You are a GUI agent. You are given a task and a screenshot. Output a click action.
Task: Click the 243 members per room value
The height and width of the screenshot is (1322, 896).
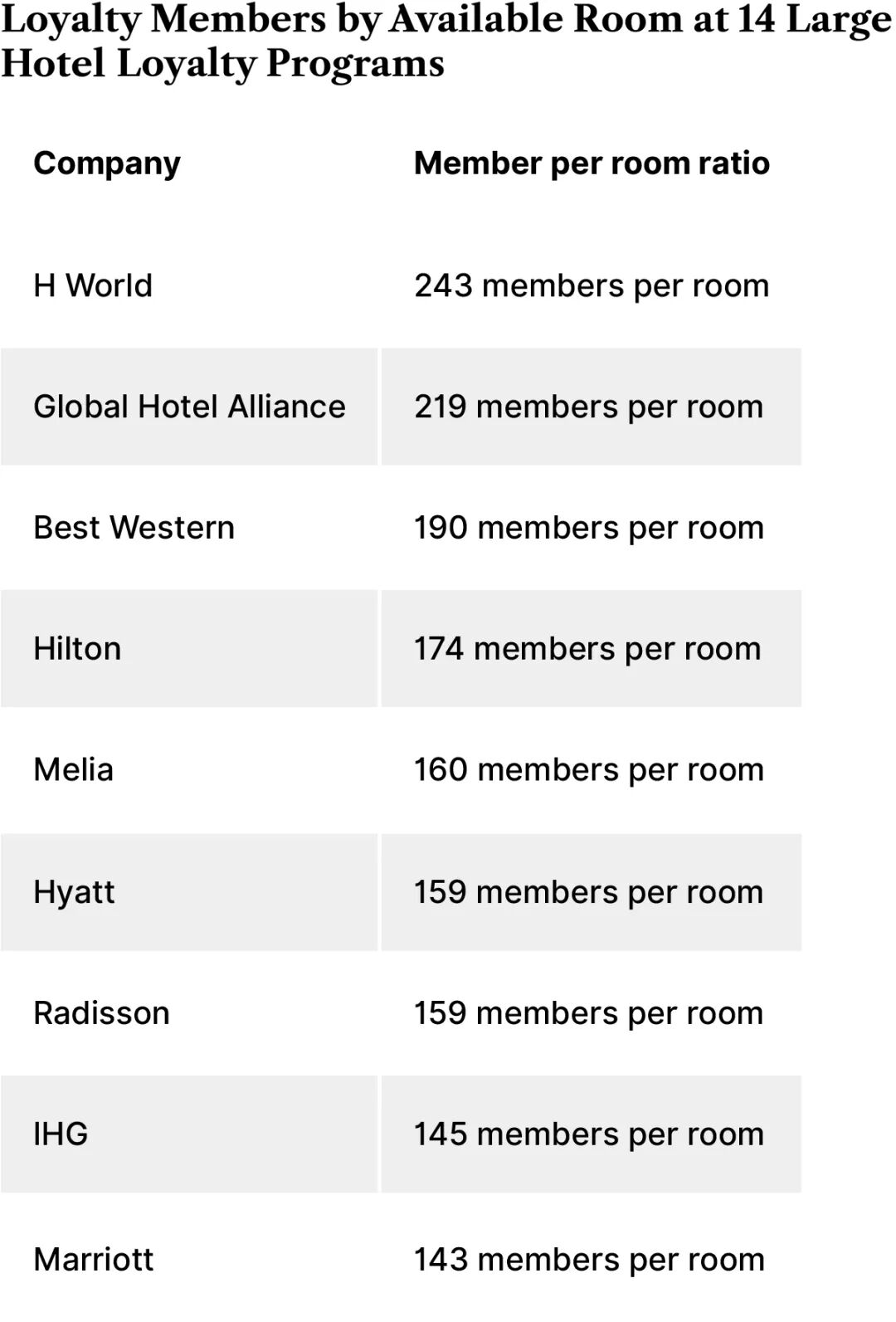click(592, 285)
